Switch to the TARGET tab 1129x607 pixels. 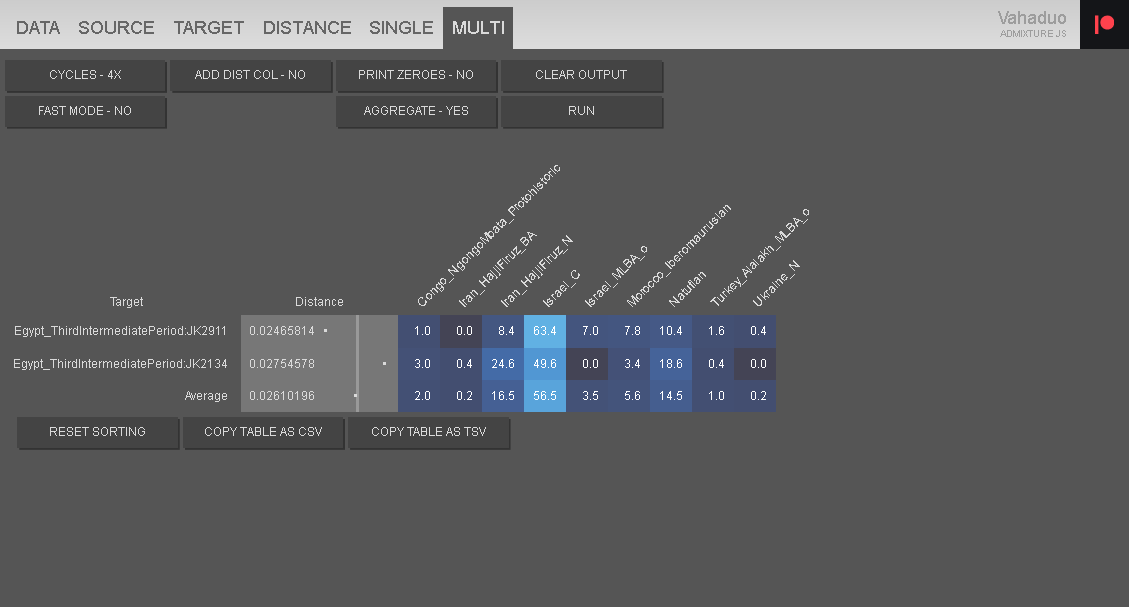tap(209, 28)
